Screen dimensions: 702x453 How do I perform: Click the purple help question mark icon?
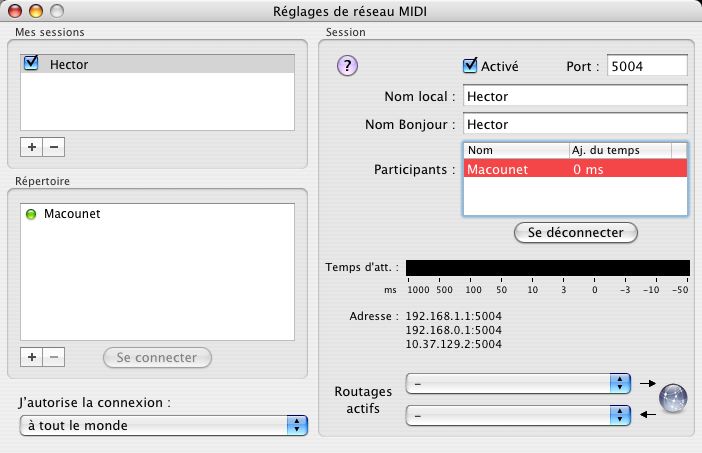(x=347, y=66)
